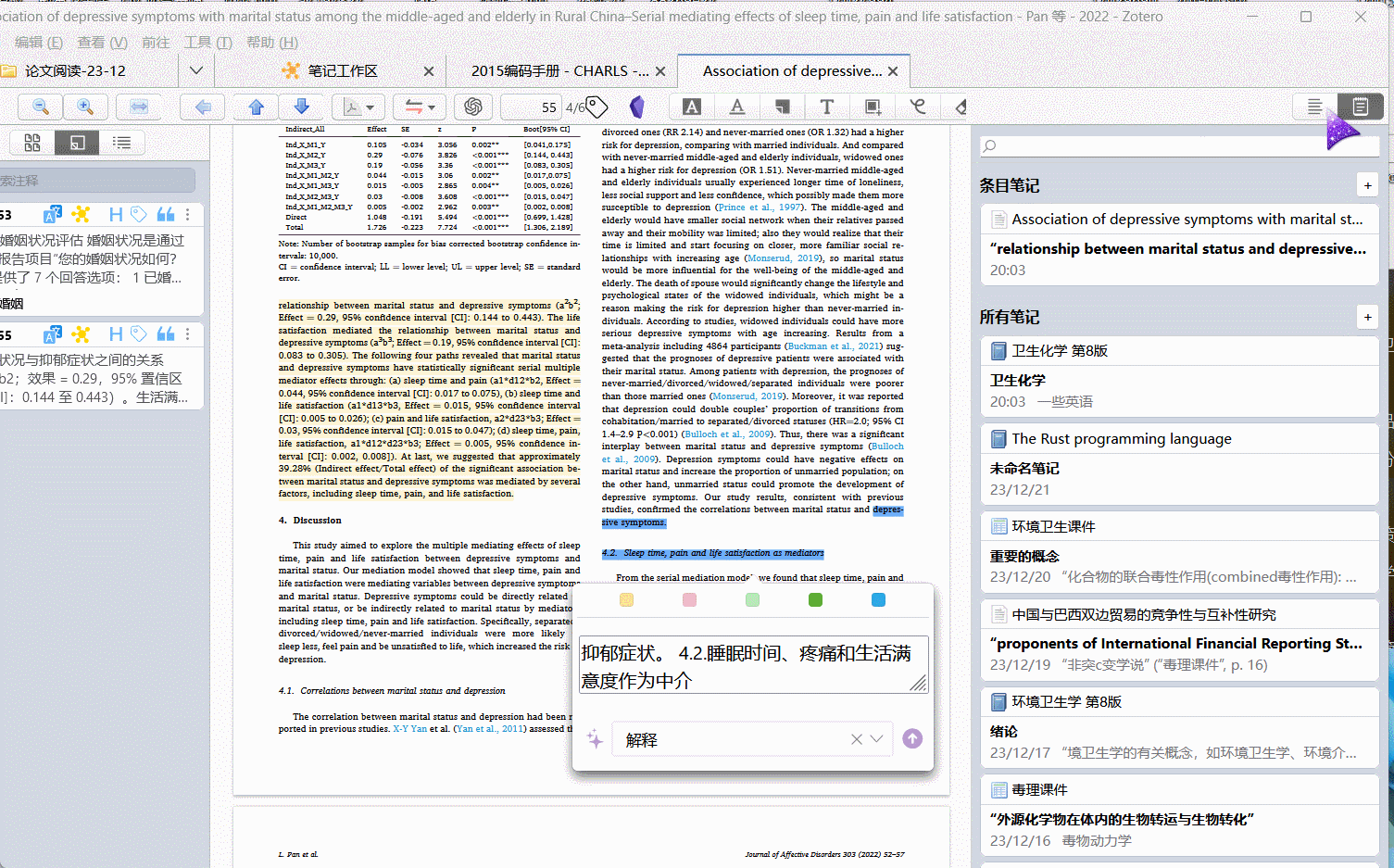Click the purple Obsidian gem icon

637,107
